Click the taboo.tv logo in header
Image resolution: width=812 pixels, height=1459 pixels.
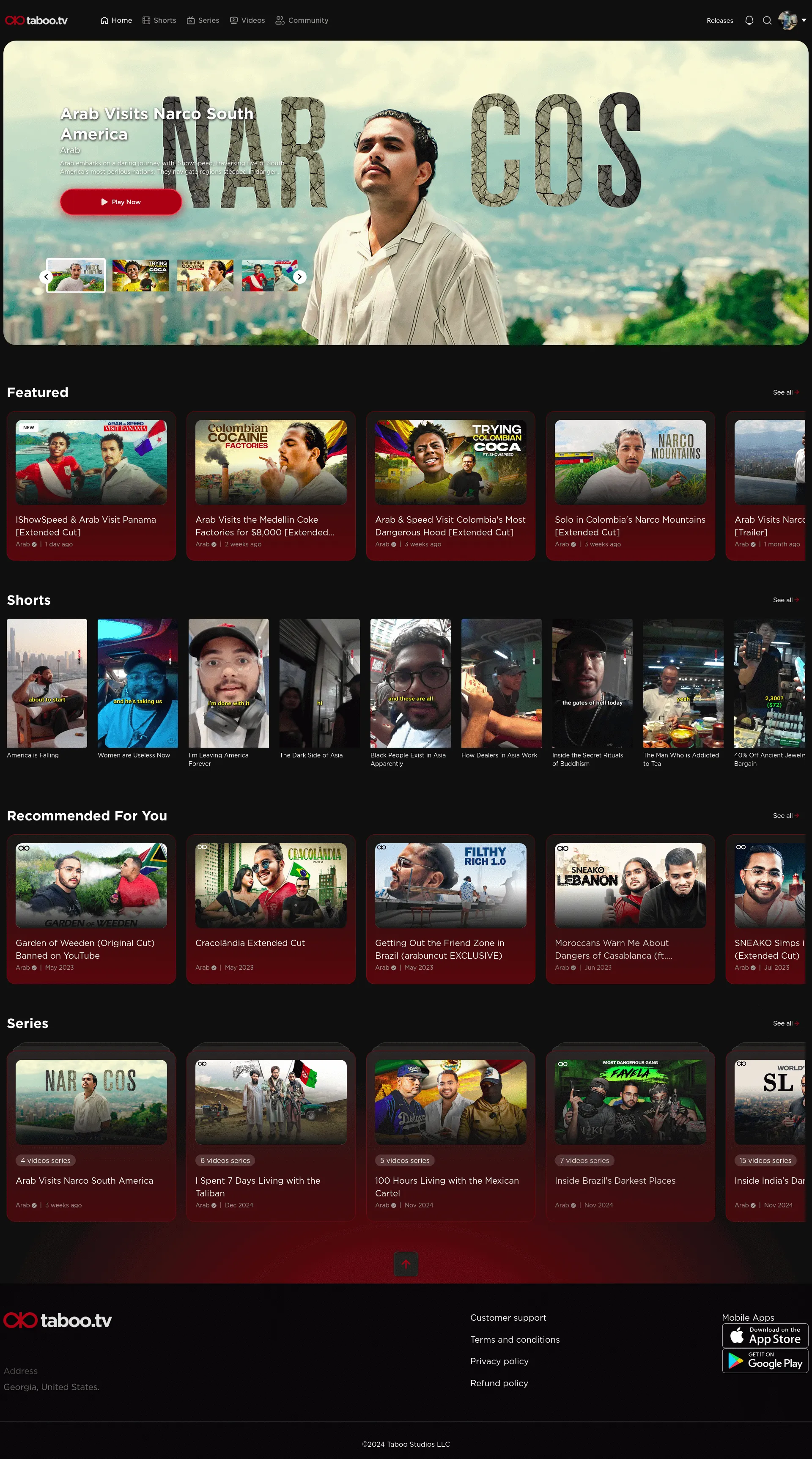36,20
